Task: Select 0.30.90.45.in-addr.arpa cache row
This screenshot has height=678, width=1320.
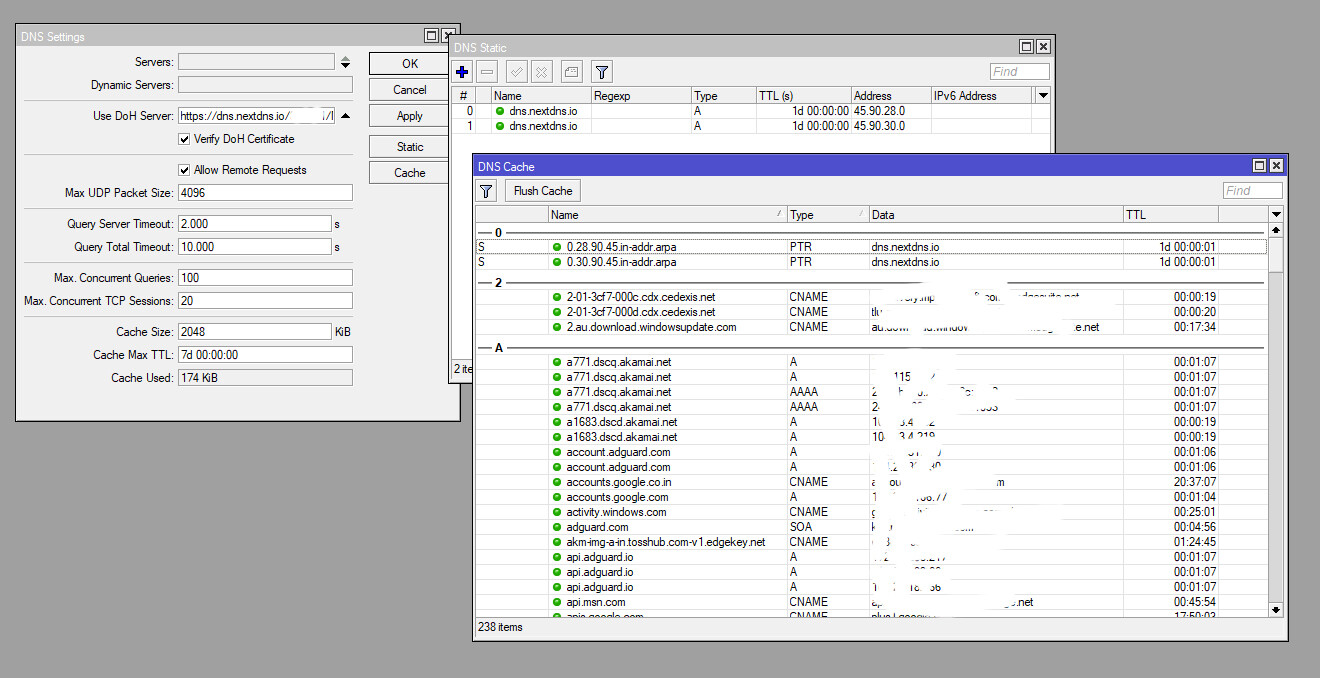Action: (871, 262)
